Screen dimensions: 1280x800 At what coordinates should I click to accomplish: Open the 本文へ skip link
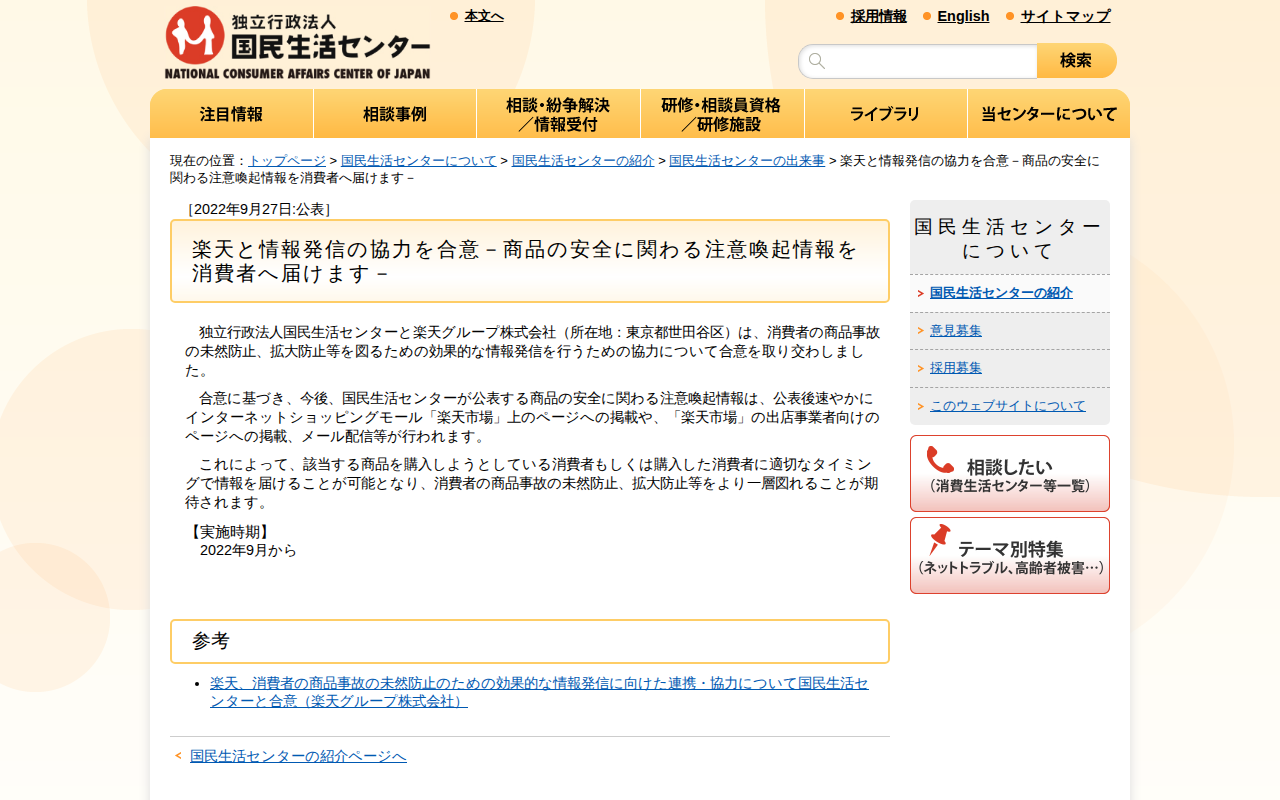click(484, 16)
